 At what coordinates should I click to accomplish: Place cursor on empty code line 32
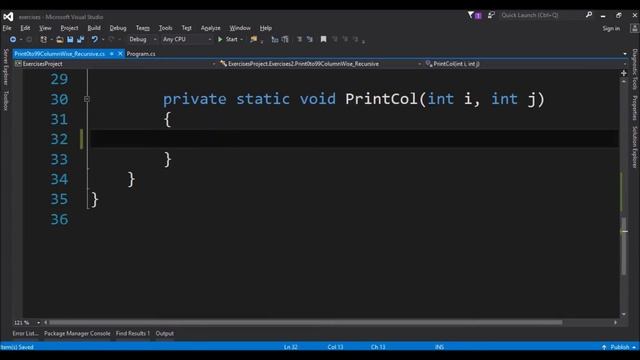click(x=354, y=139)
